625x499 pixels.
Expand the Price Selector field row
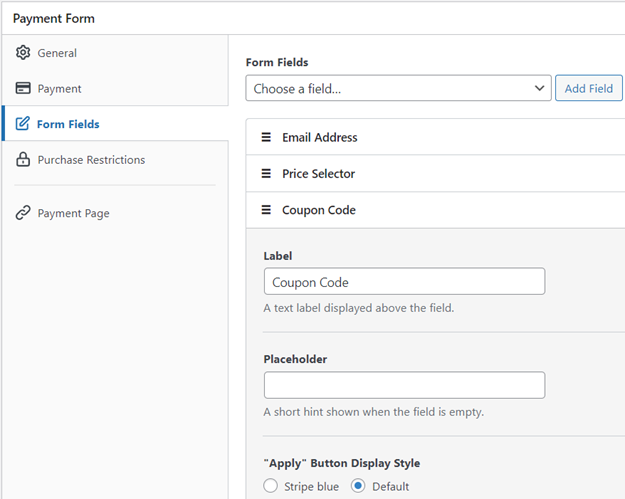coord(436,173)
